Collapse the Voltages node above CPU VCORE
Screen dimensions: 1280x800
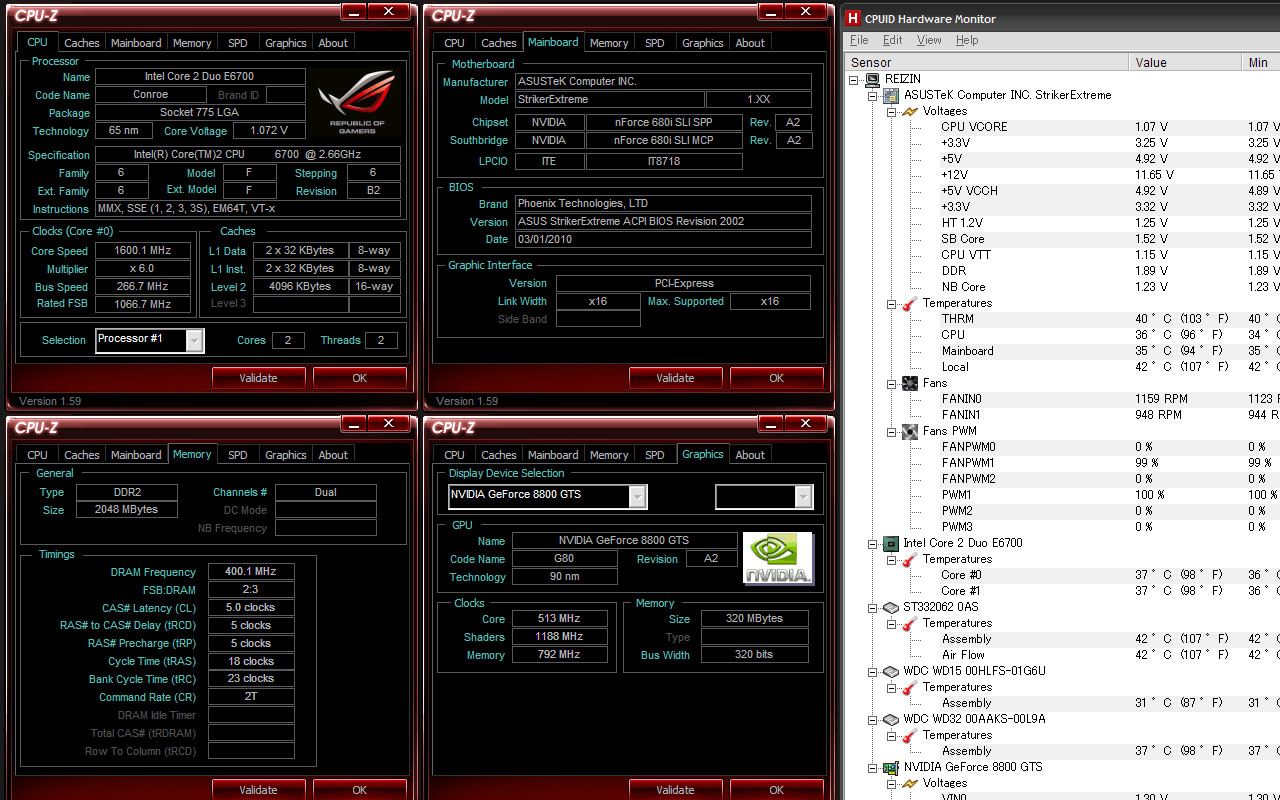[x=891, y=111]
